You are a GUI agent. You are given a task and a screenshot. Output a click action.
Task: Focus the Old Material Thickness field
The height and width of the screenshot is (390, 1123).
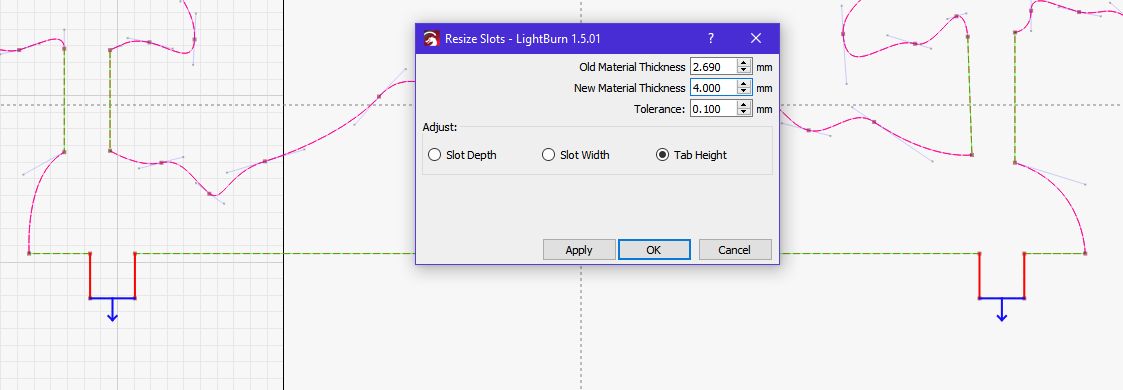point(713,67)
